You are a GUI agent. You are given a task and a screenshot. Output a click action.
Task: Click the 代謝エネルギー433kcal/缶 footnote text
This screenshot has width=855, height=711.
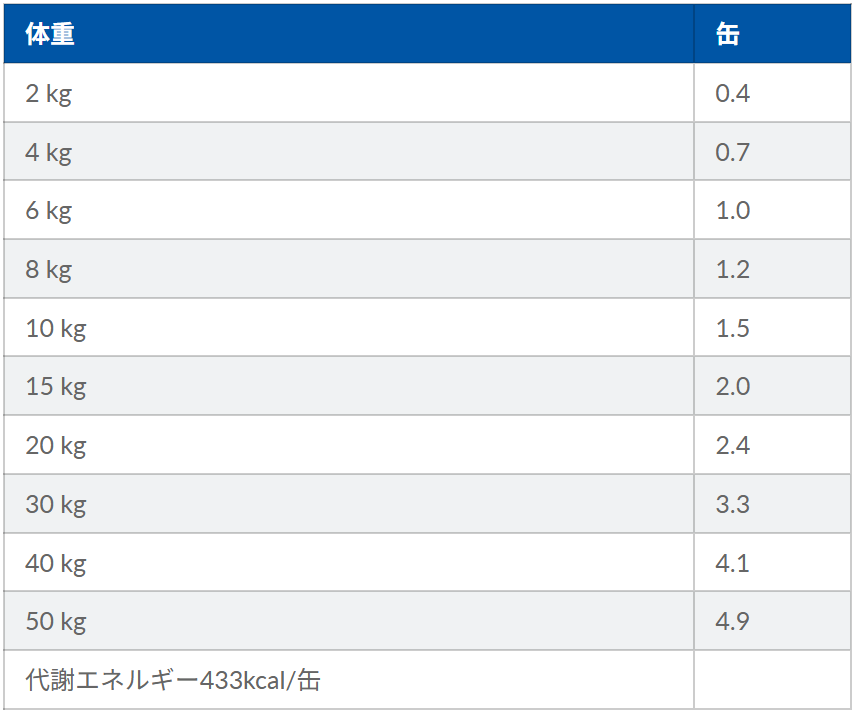click(173, 681)
